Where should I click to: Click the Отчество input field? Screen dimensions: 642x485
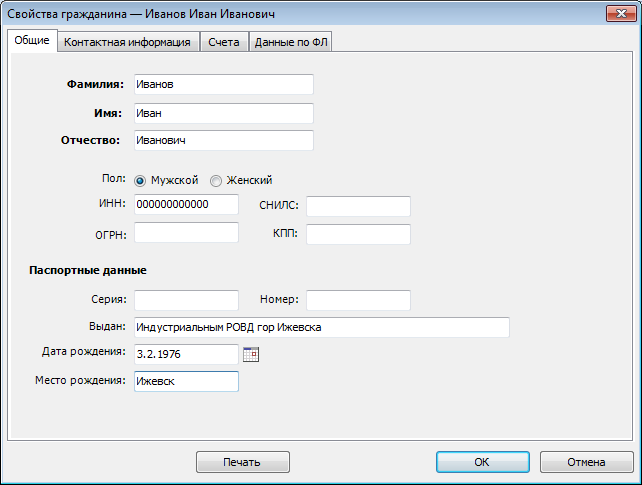click(x=223, y=141)
